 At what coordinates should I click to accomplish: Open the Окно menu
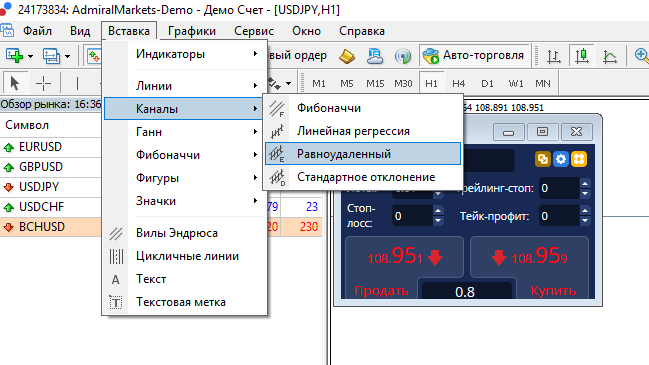coord(306,31)
